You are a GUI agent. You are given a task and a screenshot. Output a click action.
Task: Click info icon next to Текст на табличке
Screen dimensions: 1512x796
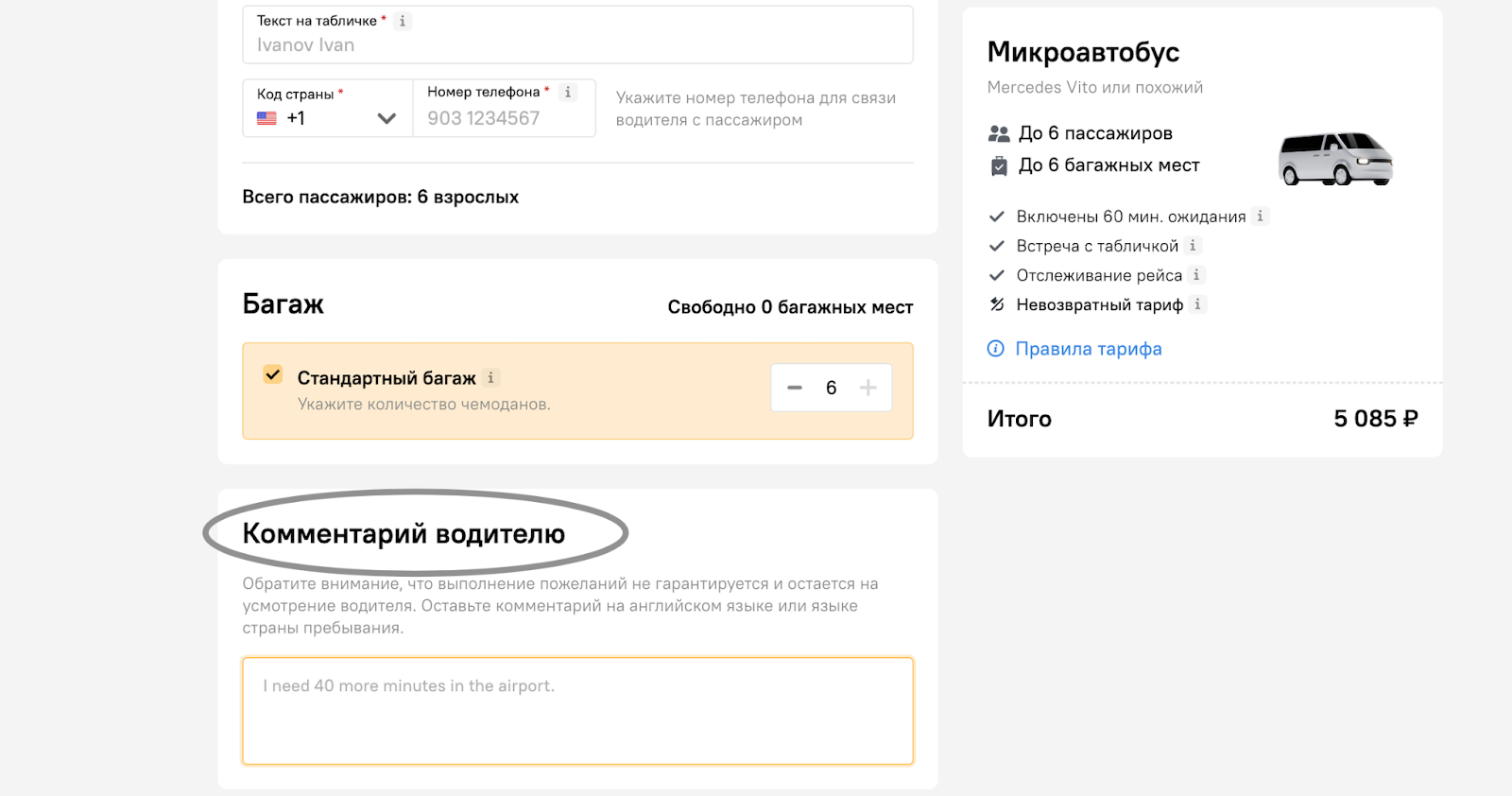point(403,21)
